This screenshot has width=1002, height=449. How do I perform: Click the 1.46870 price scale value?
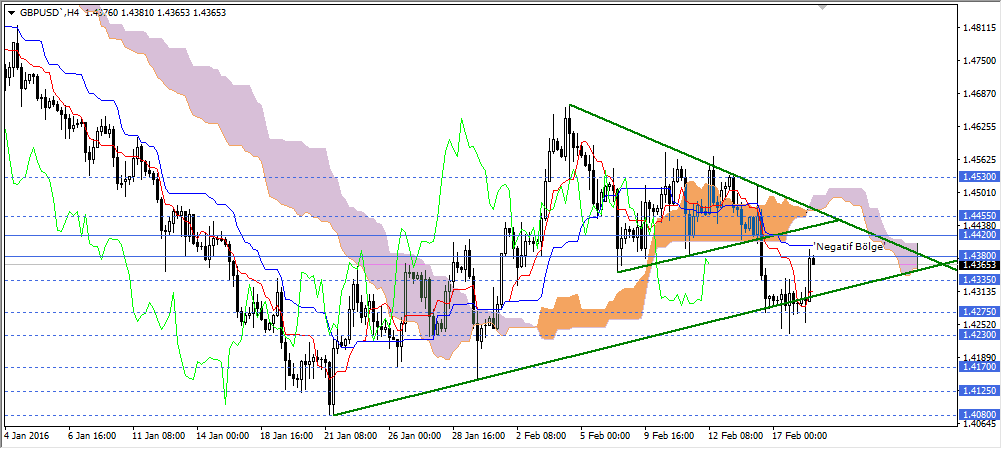tap(978, 94)
